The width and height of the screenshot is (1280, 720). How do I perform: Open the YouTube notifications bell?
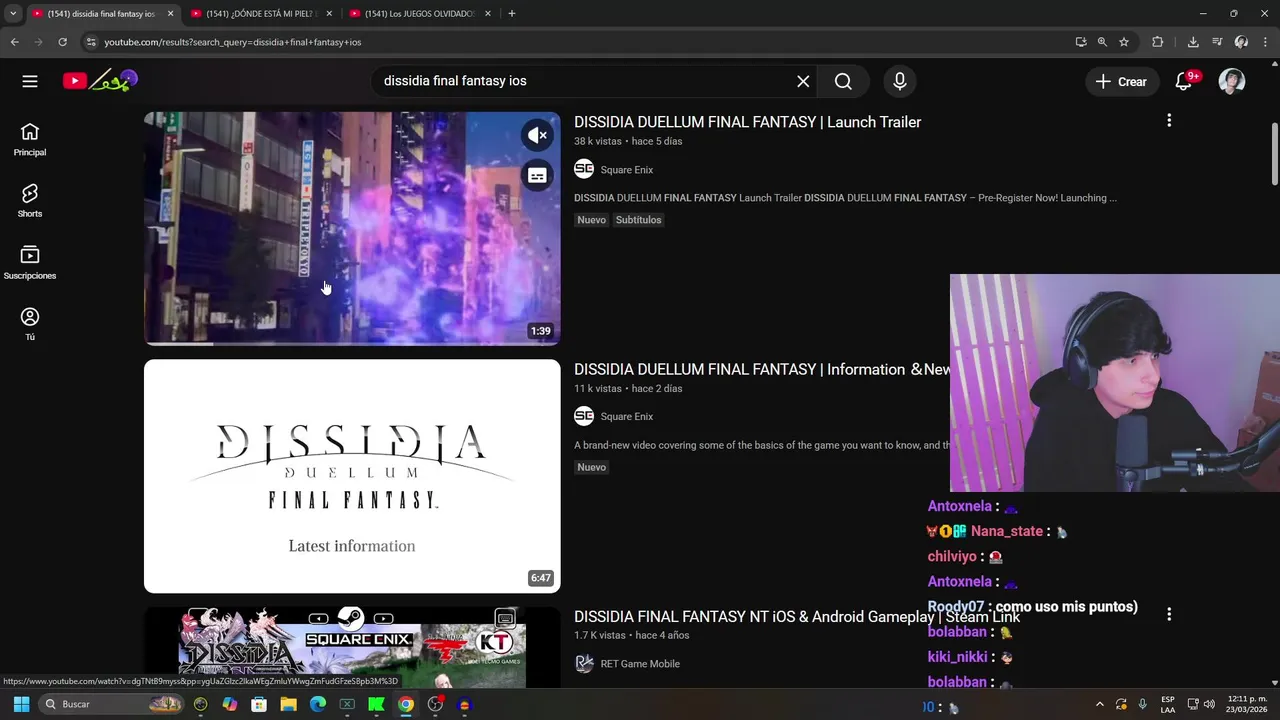(x=1184, y=82)
